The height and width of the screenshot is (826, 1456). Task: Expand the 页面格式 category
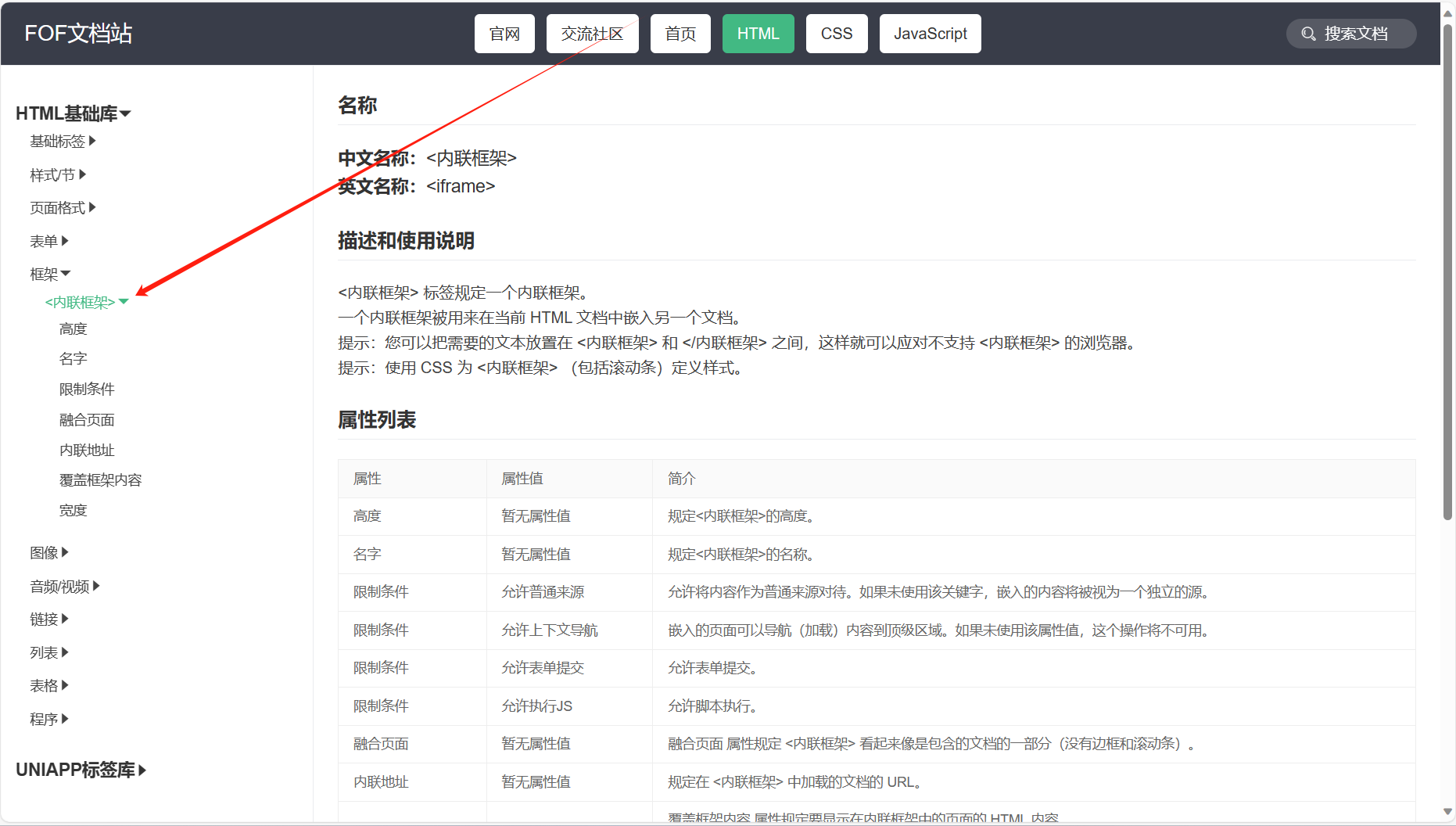coord(63,207)
